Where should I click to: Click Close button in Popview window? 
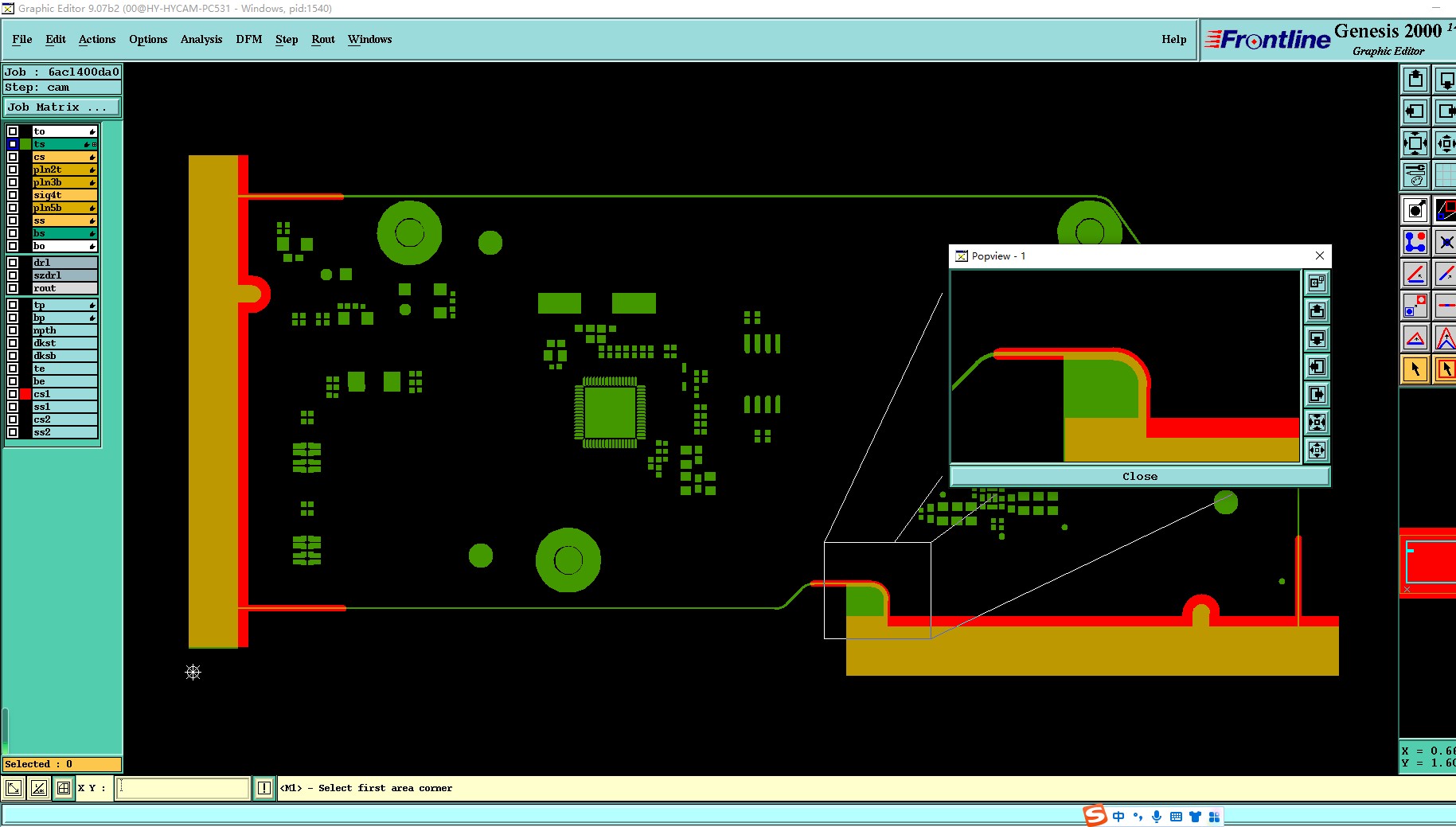click(x=1140, y=476)
